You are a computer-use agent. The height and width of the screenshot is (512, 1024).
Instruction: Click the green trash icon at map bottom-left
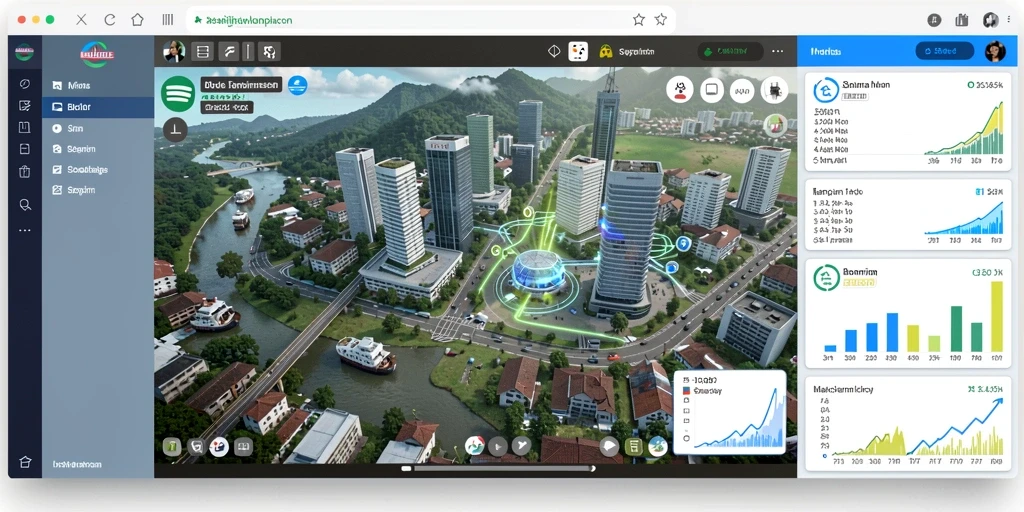click(172, 447)
